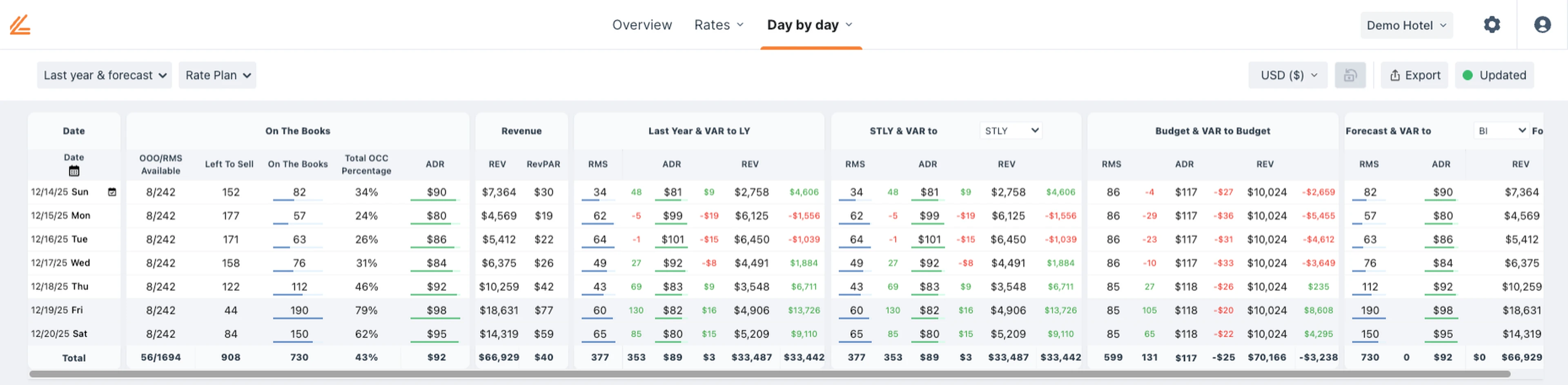This screenshot has height=385, width=1568.
Task: Export the table data
Action: click(1414, 76)
